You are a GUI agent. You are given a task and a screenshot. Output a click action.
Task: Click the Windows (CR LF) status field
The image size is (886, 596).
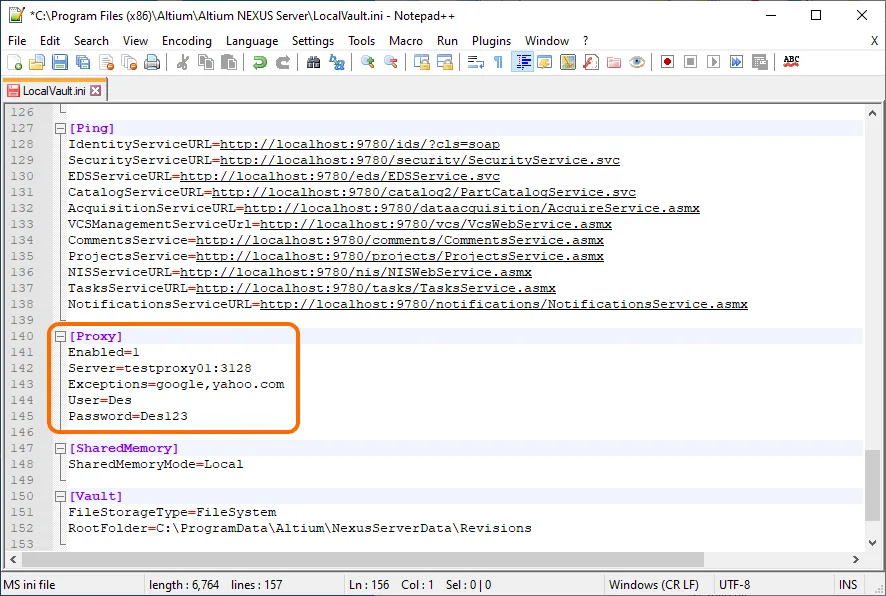[x=654, y=585]
